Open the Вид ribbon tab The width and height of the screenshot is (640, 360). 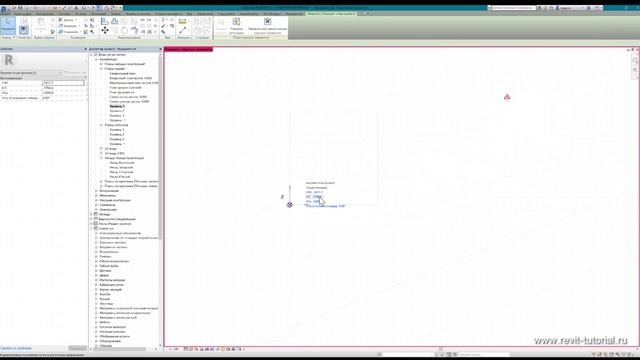pyautogui.click(x=190, y=14)
